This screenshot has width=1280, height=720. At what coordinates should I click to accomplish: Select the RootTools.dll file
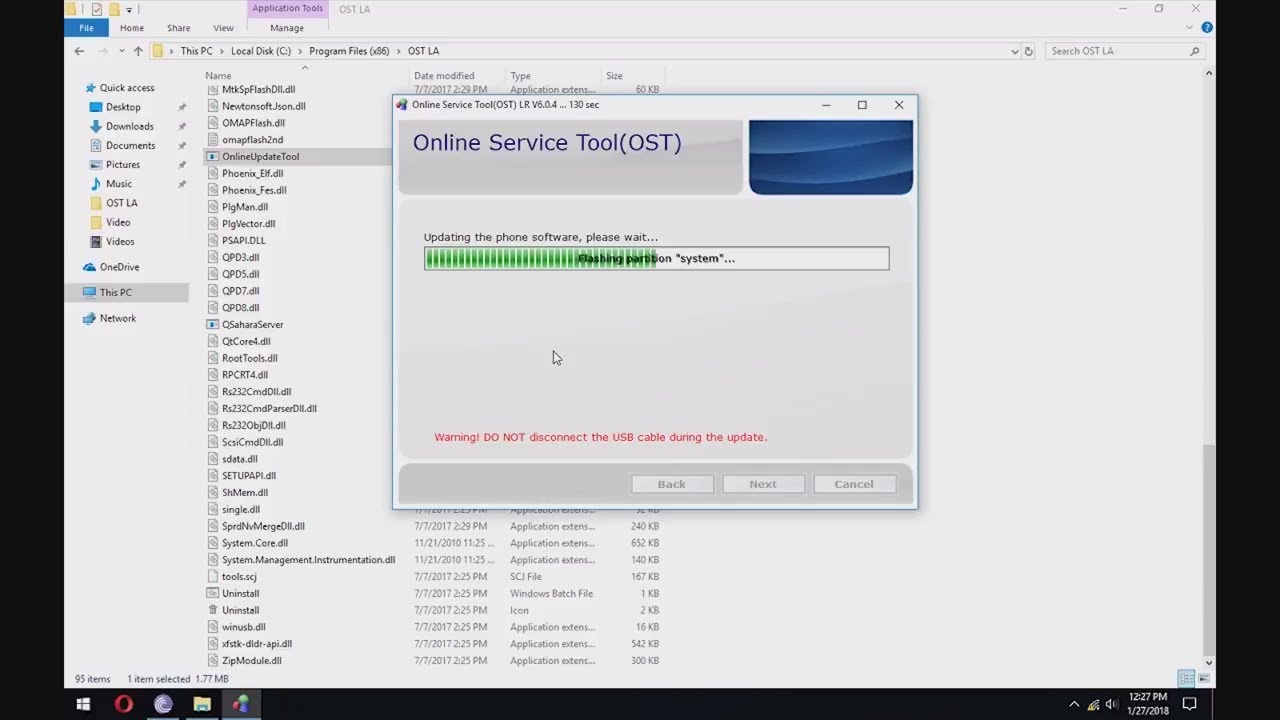(250, 358)
